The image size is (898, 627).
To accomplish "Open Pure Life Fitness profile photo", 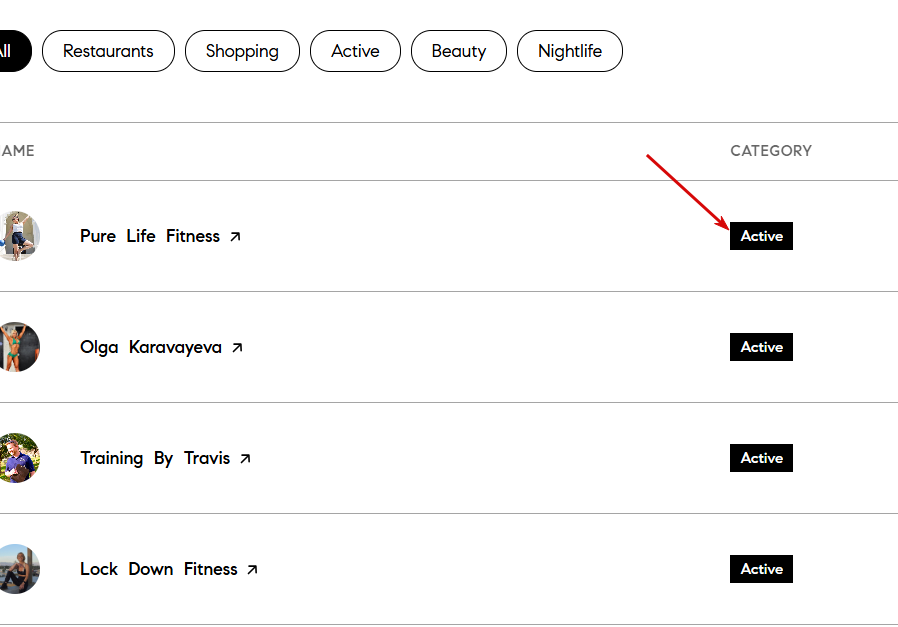I will click(17, 236).
